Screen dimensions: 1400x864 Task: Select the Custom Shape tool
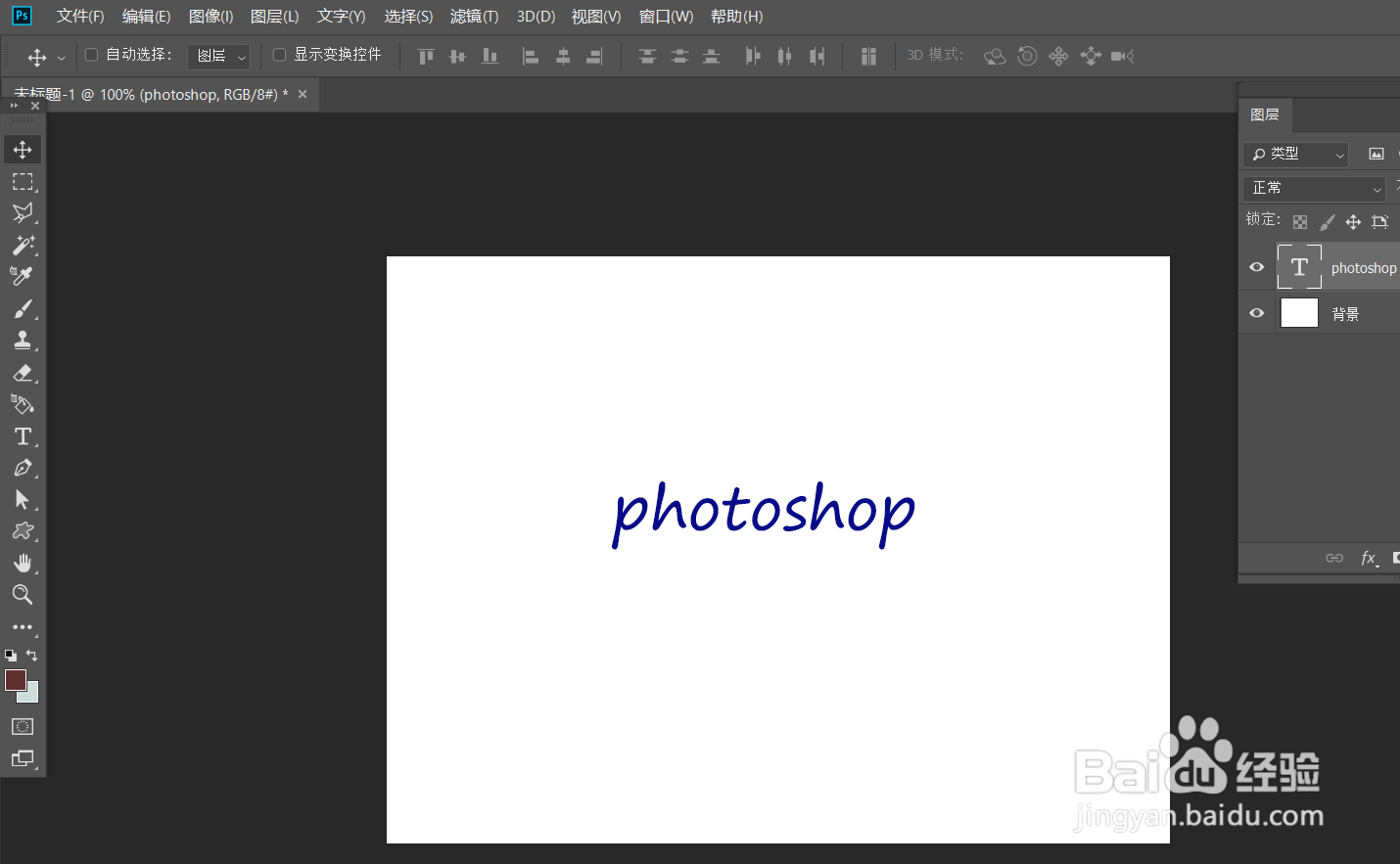tap(23, 531)
